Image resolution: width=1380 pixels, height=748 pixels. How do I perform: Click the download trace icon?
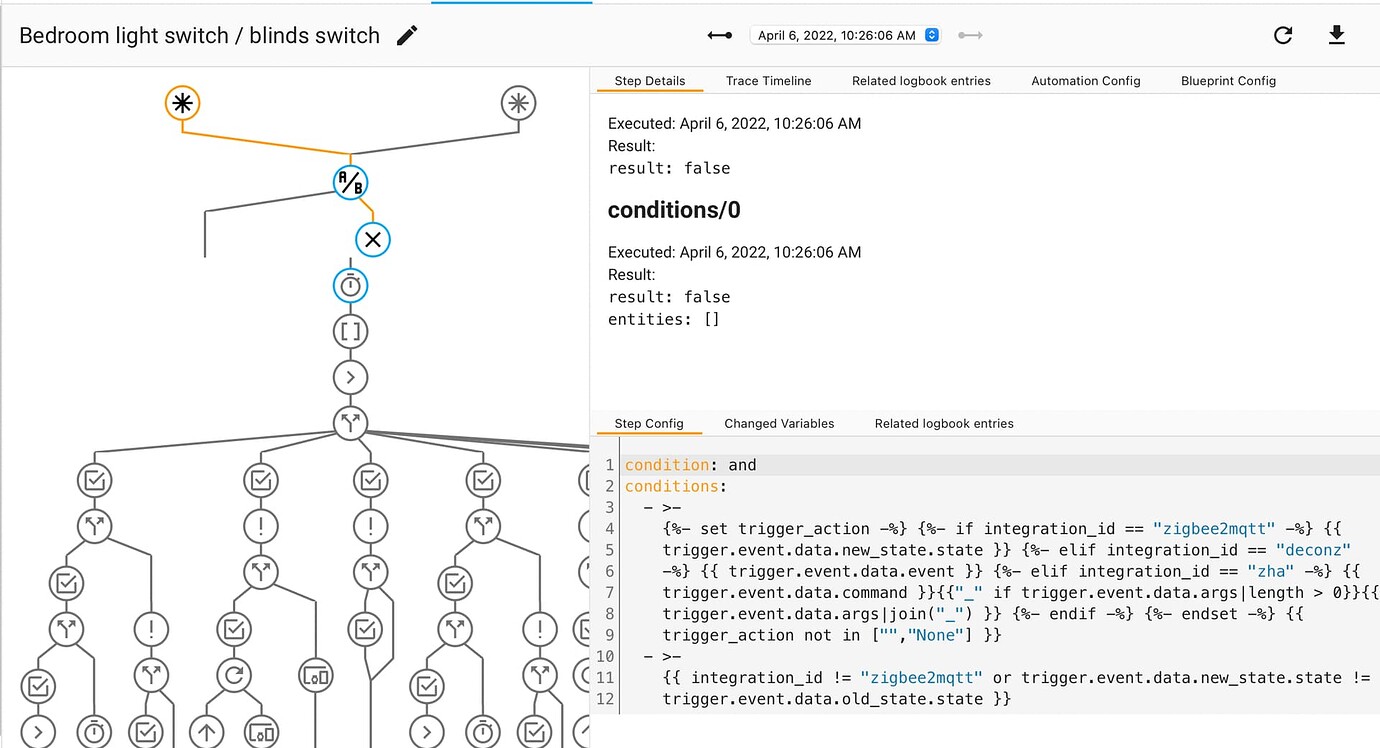click(1336, 36)
